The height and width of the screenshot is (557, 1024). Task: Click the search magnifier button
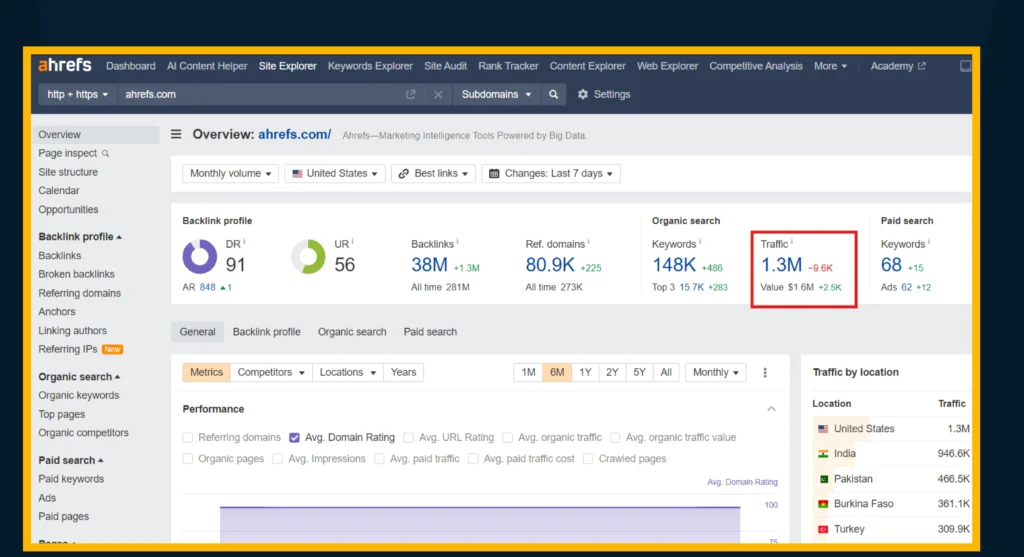[554, 94]
